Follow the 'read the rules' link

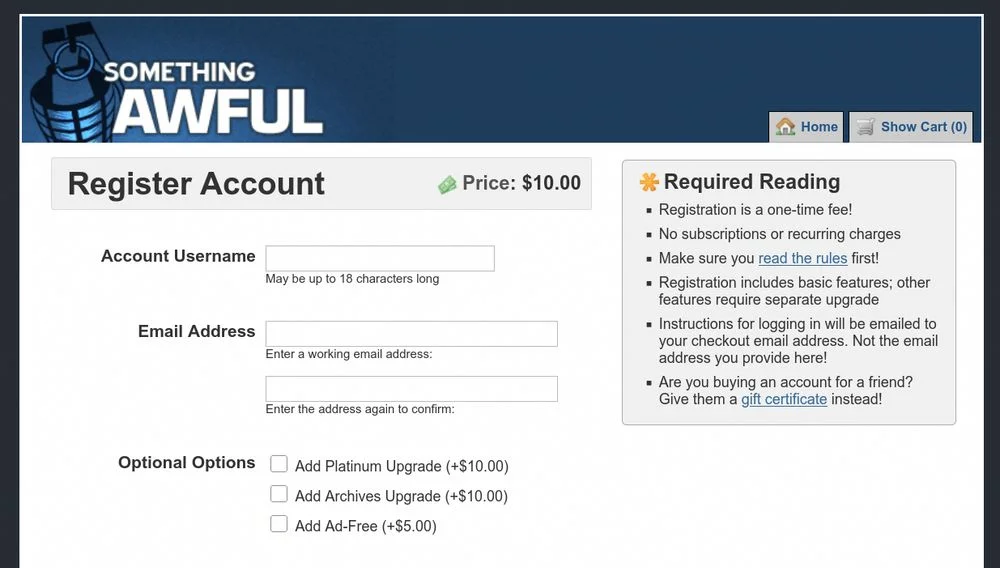pyautogui.click(x=802, y=258)
